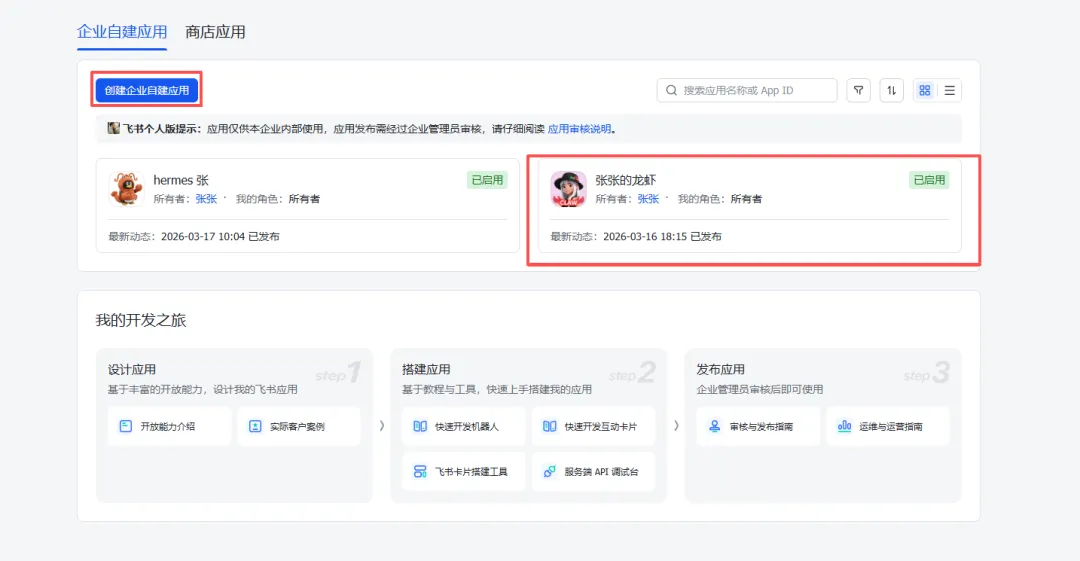The height and width of the screenshot is (561, 1080).
Task: Open the sort order icon
Action: [891, 90]
